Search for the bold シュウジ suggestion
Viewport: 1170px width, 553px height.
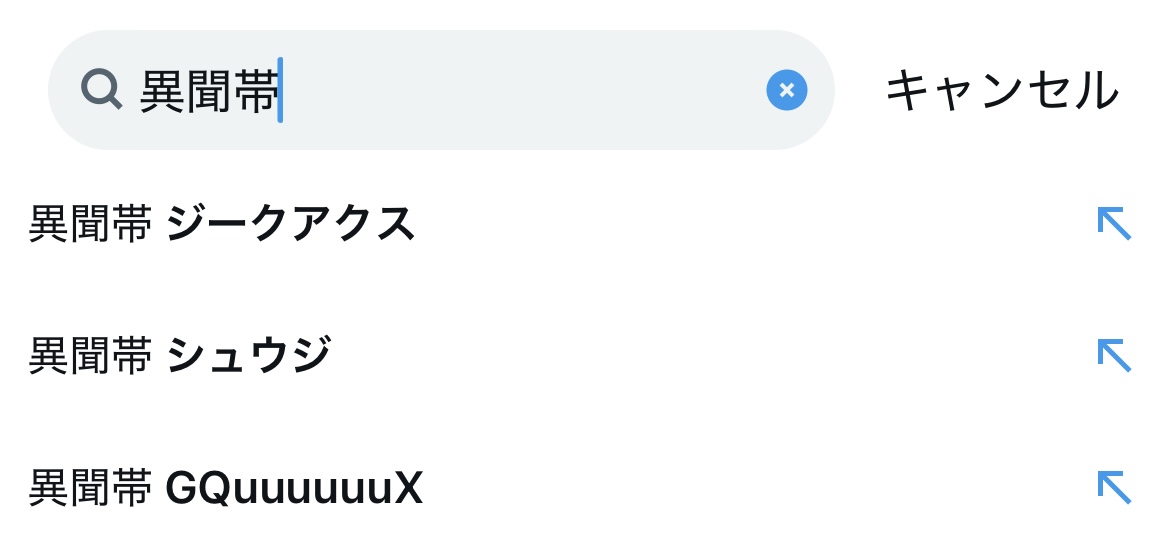click(248, 356)
